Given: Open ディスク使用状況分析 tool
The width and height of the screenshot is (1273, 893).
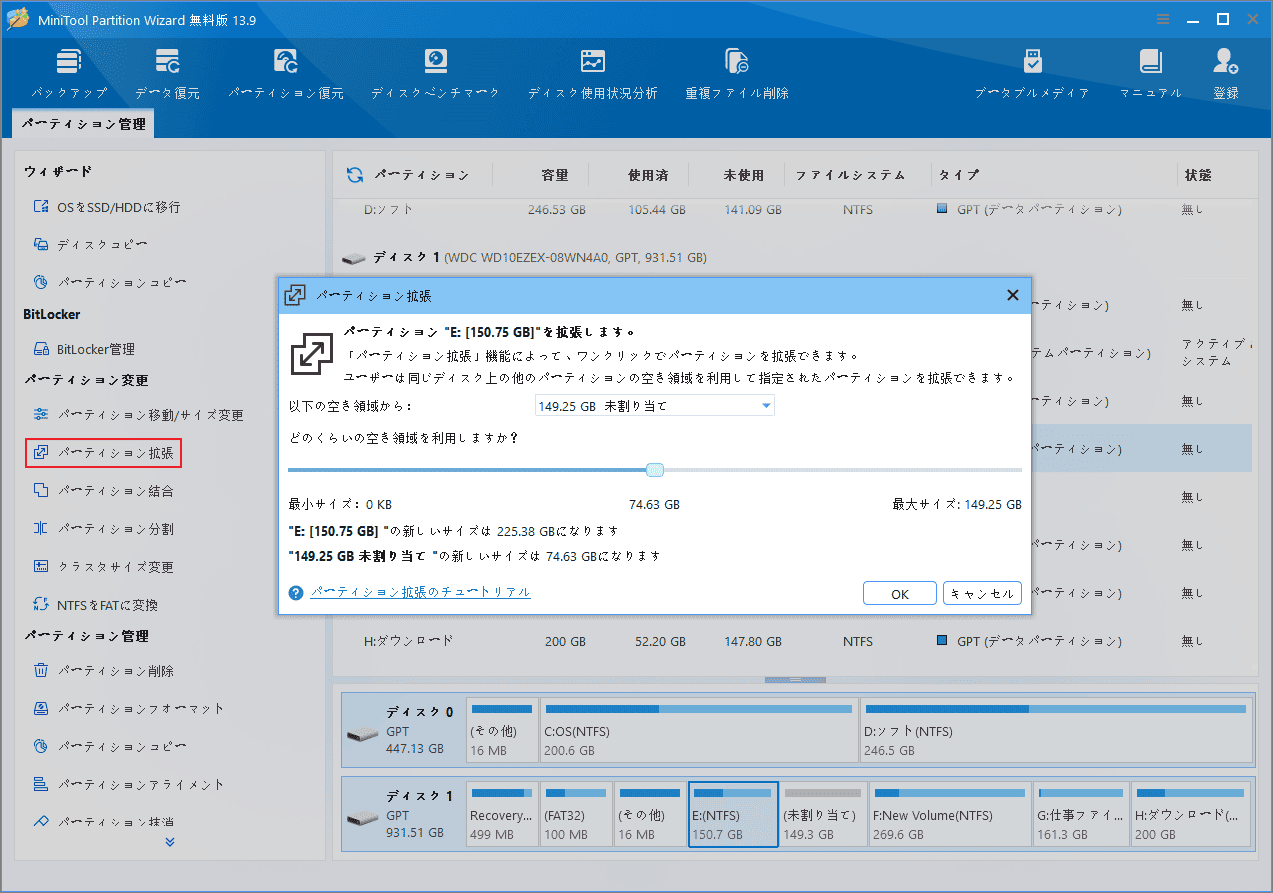Looking at the screenshot, I should [x=592, y=73].
